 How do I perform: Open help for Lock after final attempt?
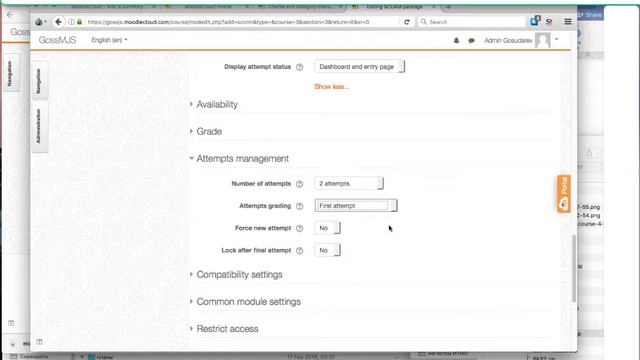point(300,251)
